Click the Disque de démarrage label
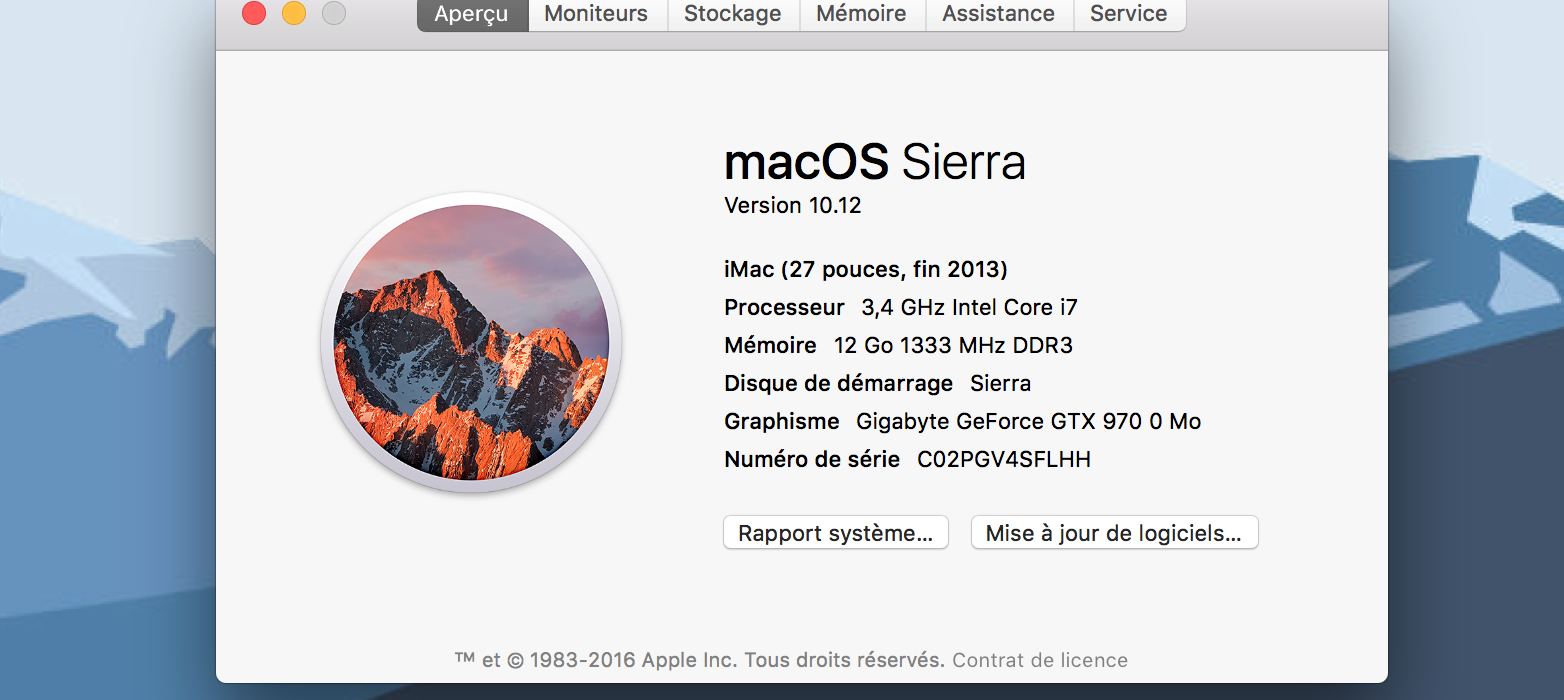The width and height of the screenshot is (1564, 700). click(839, 384)
